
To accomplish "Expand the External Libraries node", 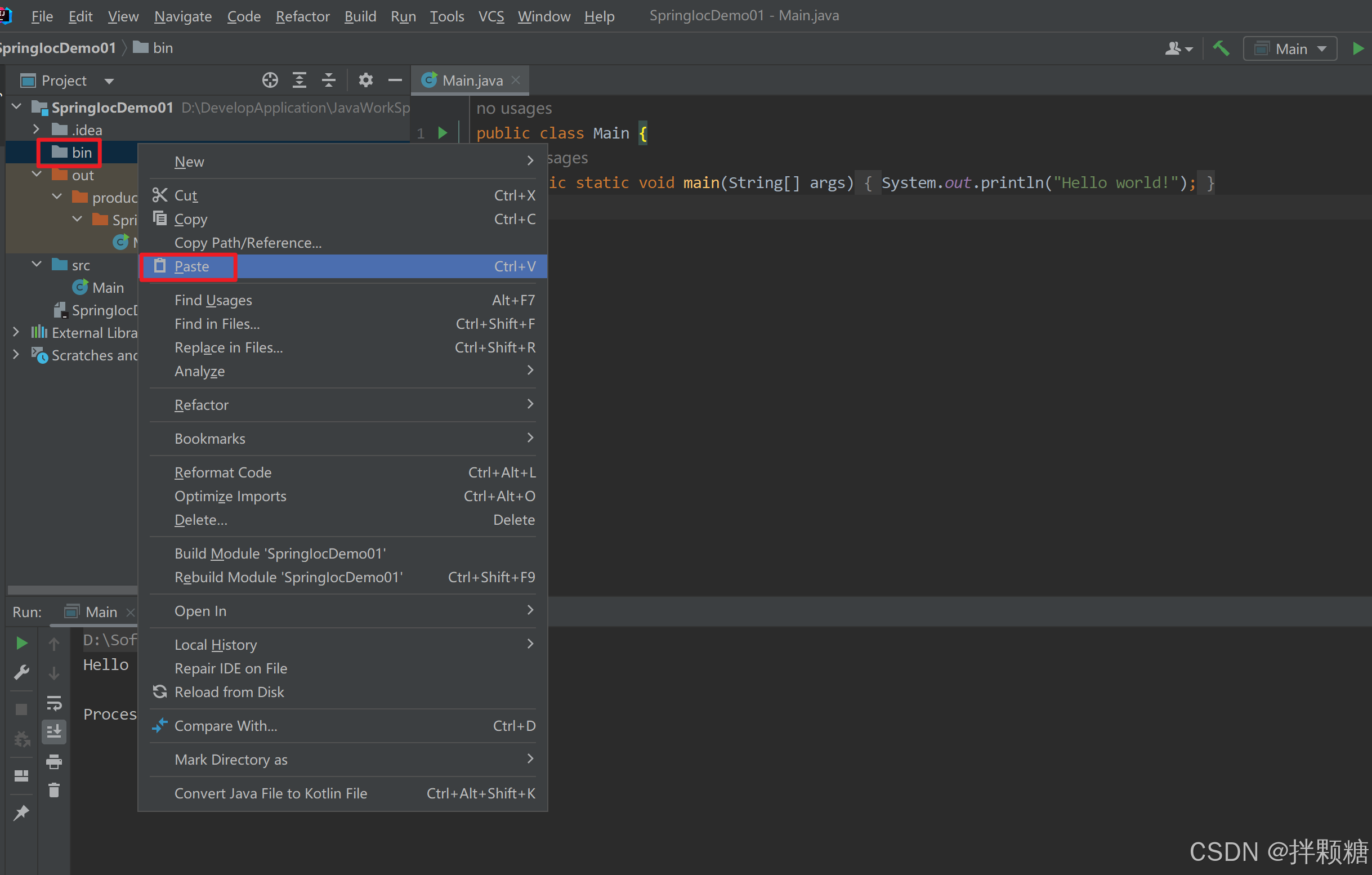I will click(x=16, y=332).
